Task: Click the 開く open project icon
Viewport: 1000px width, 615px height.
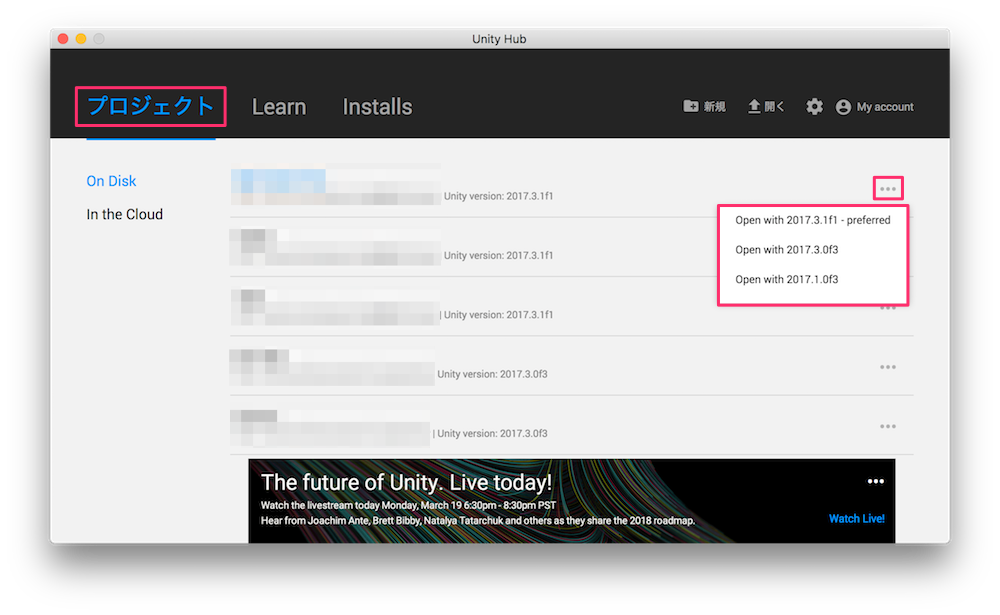Action: 754,107
